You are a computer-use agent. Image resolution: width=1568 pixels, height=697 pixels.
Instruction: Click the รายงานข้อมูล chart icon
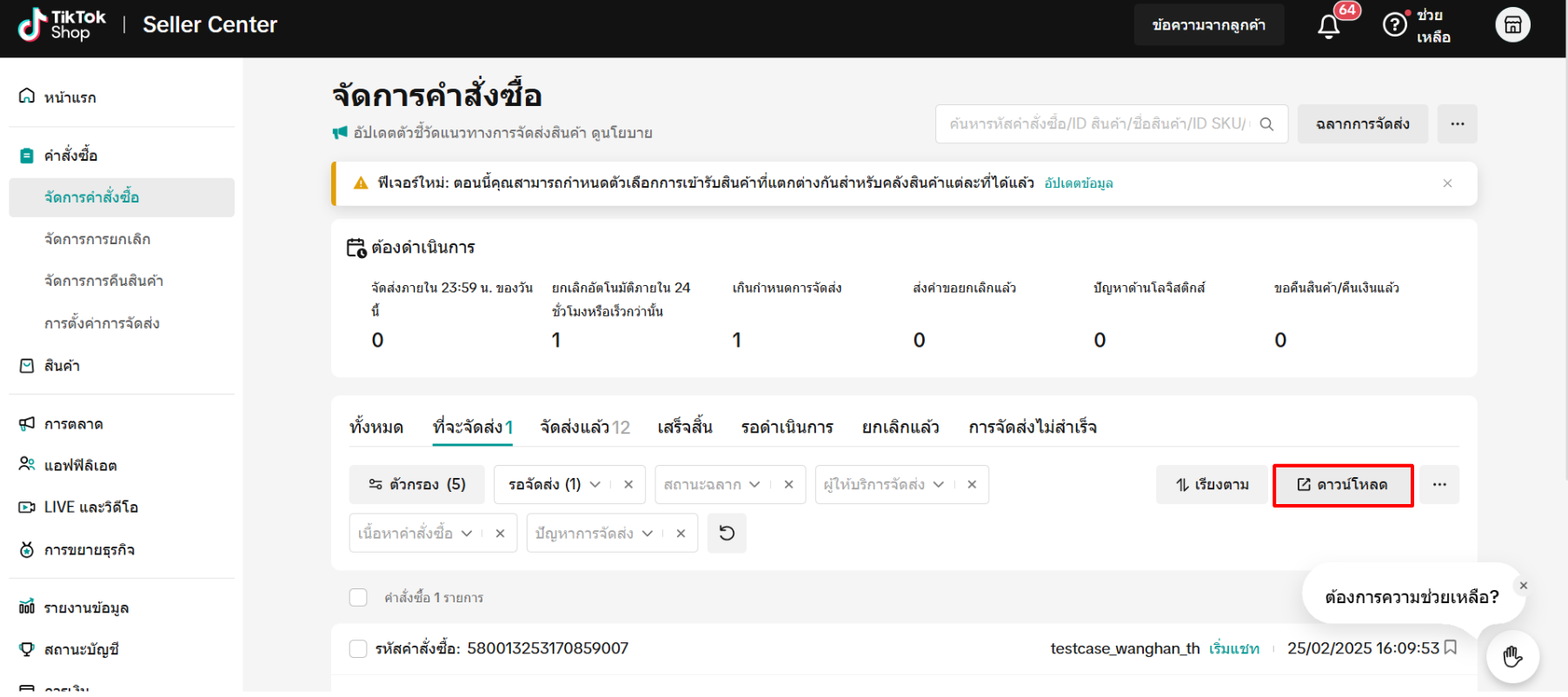[27, 607]
